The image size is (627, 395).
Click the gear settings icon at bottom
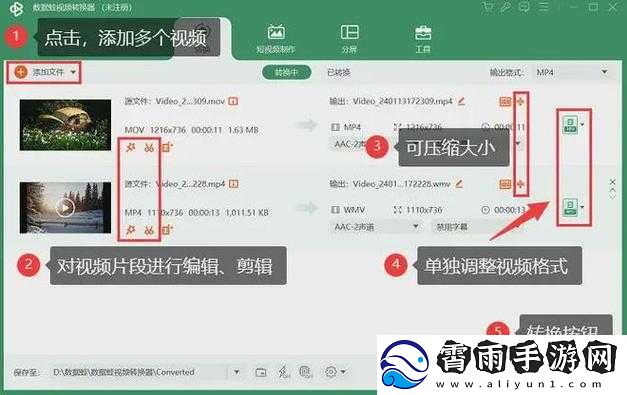[x=331, y=372]
